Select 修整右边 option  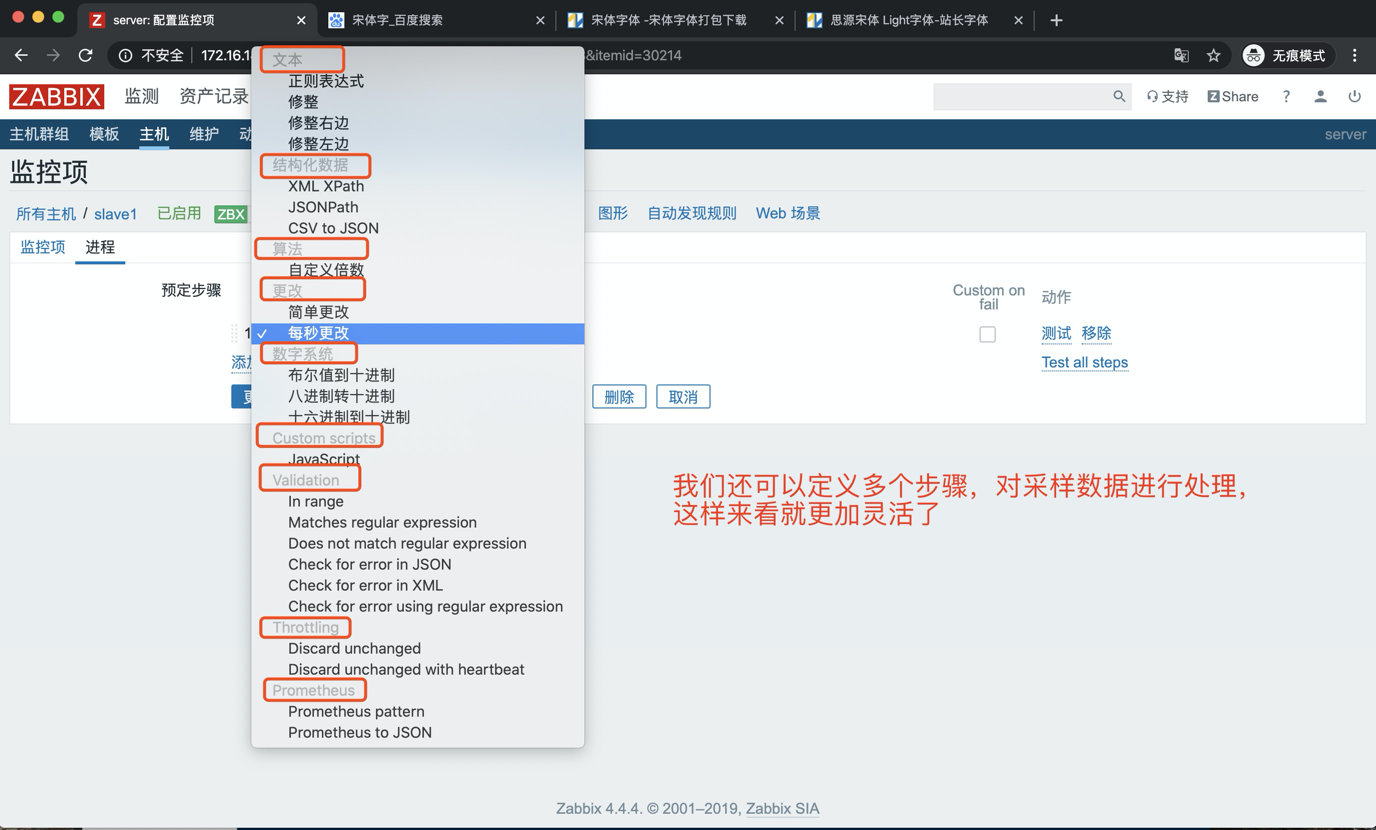(318, 123)
